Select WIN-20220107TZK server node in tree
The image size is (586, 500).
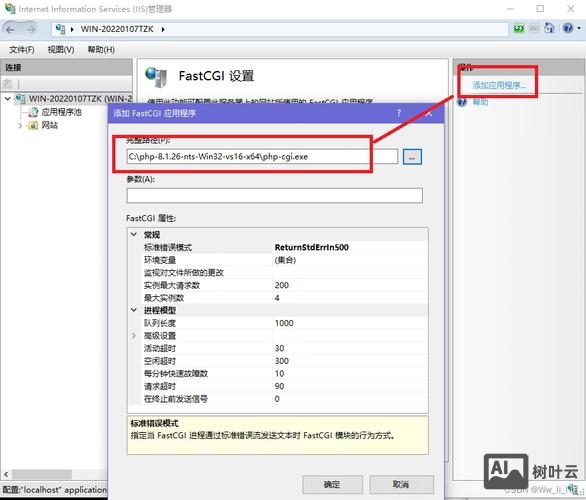(80, 99)
